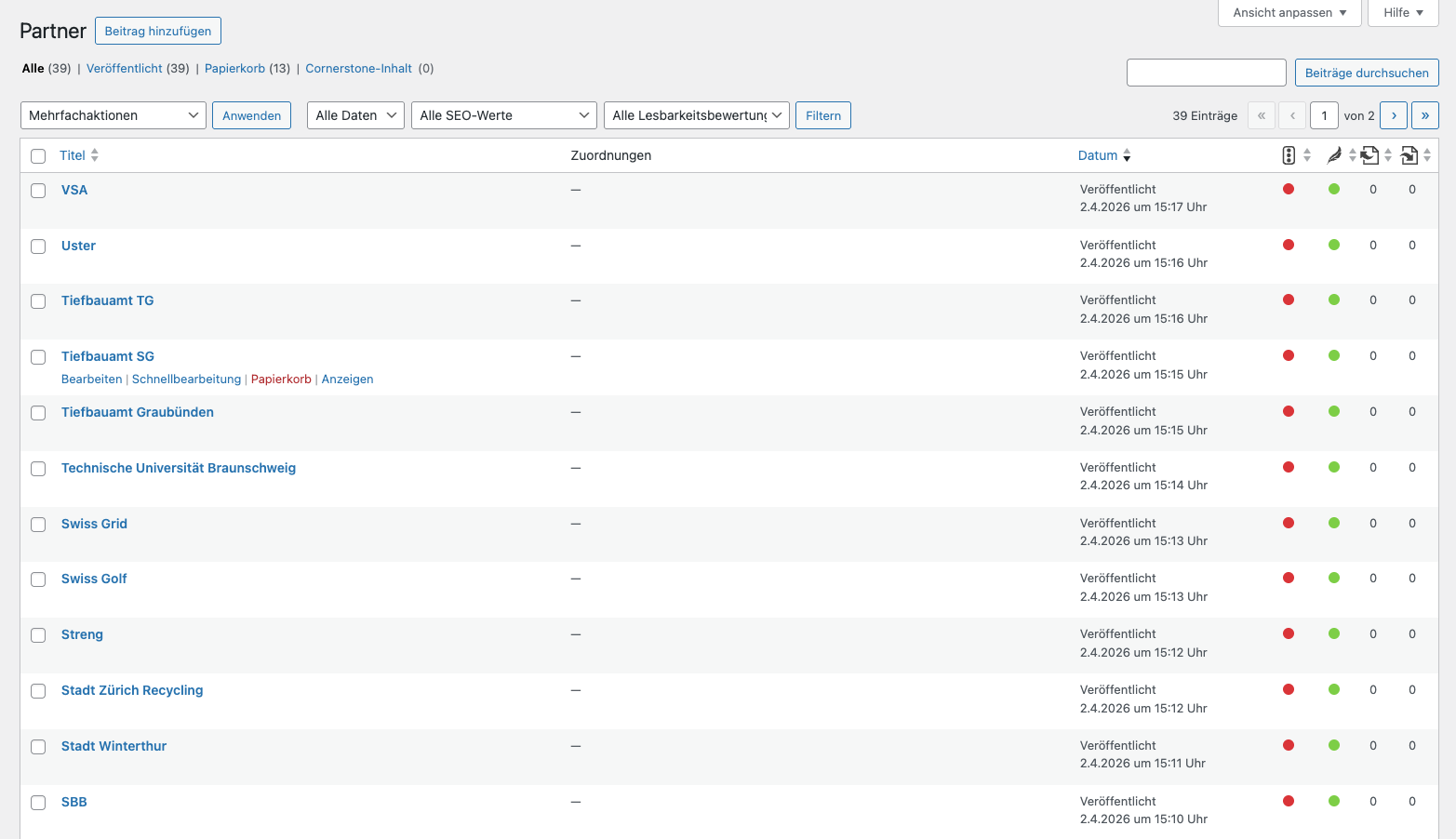Image resolution: width=1456 pixels, height=839 pixels.
Task: Click Beiträge durchsuchen search button
Action: click(x=1367, y=73)
